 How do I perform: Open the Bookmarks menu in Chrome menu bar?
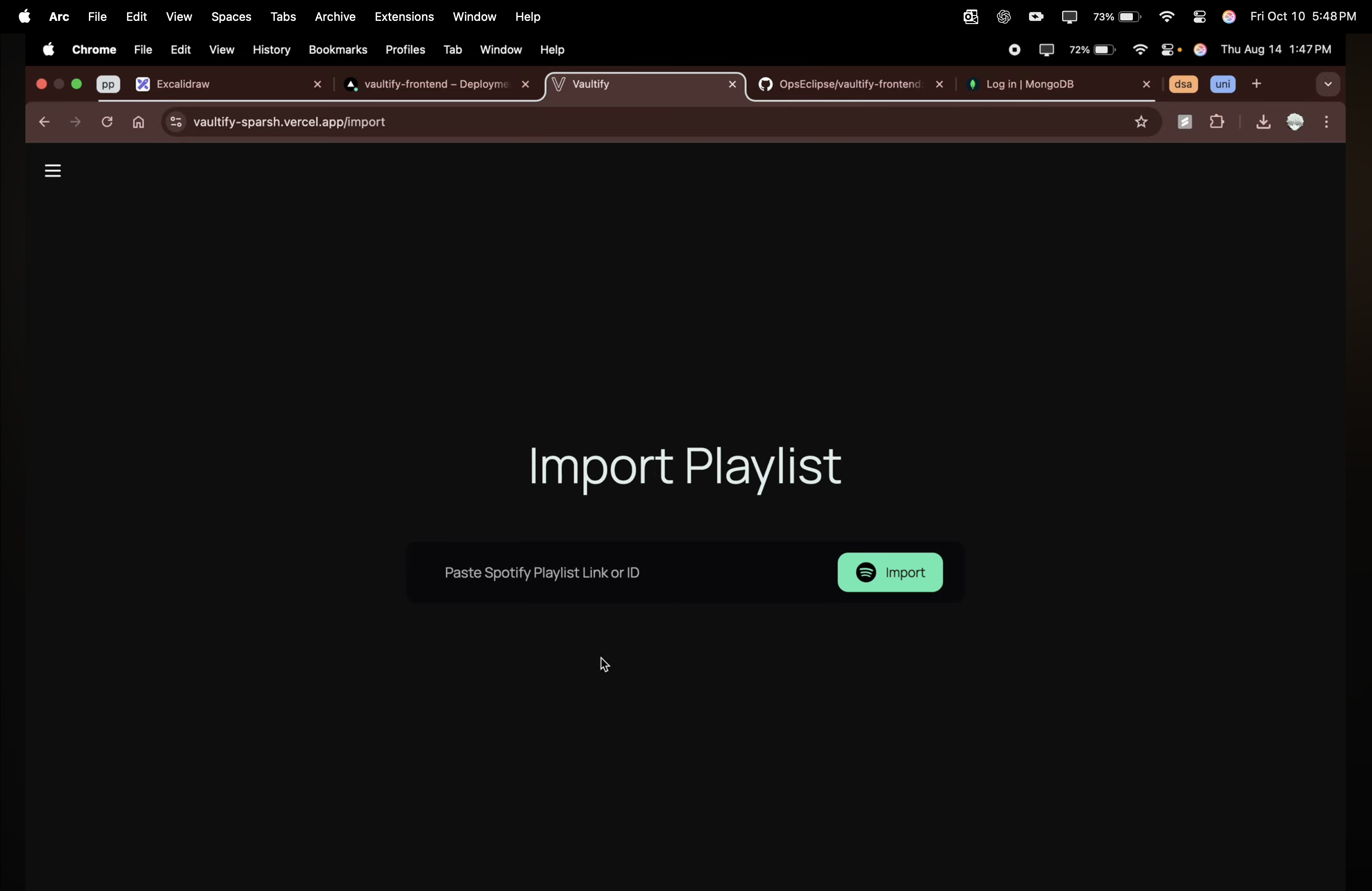pos(338,50)
